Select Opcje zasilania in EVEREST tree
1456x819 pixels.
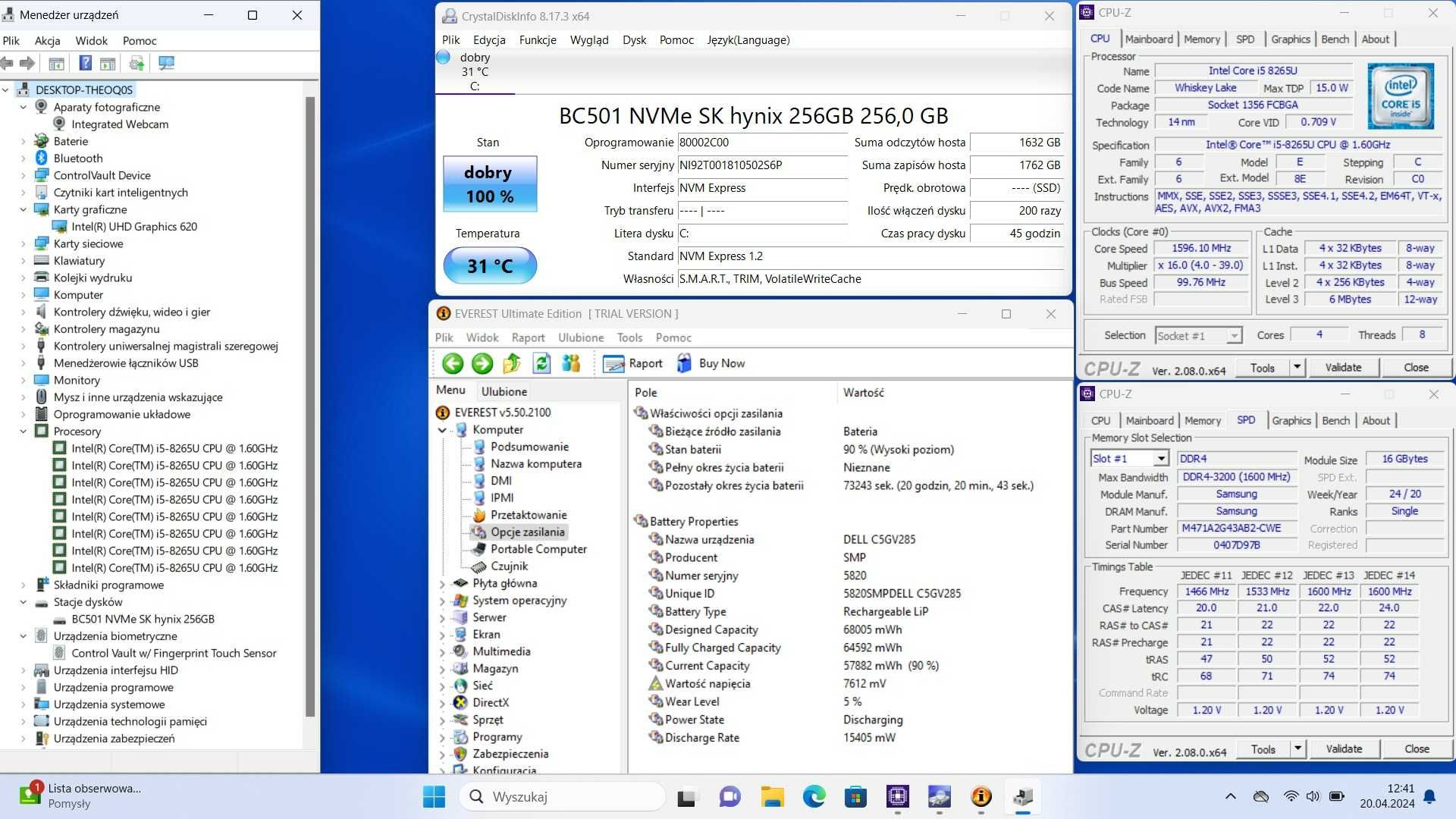click(x=527, y=532)
